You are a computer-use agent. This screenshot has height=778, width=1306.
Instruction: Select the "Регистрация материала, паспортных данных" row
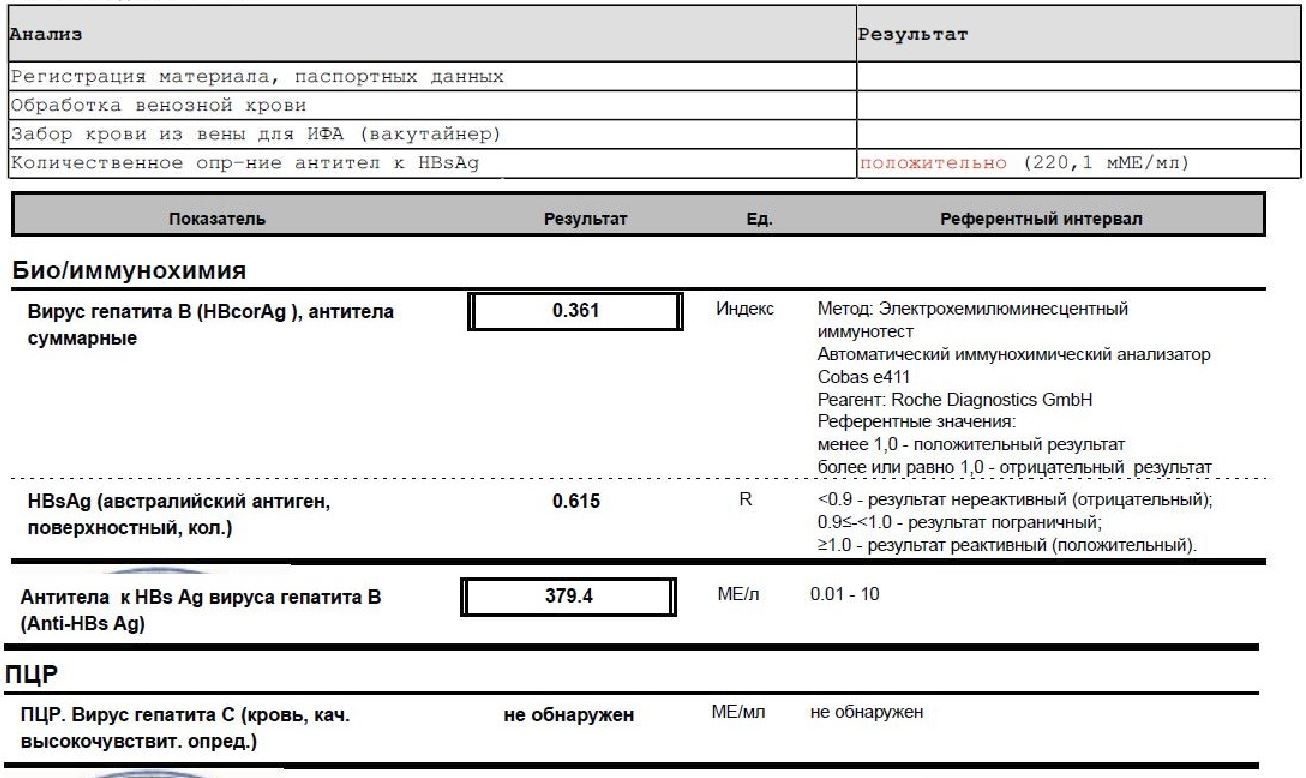[256, 77]
